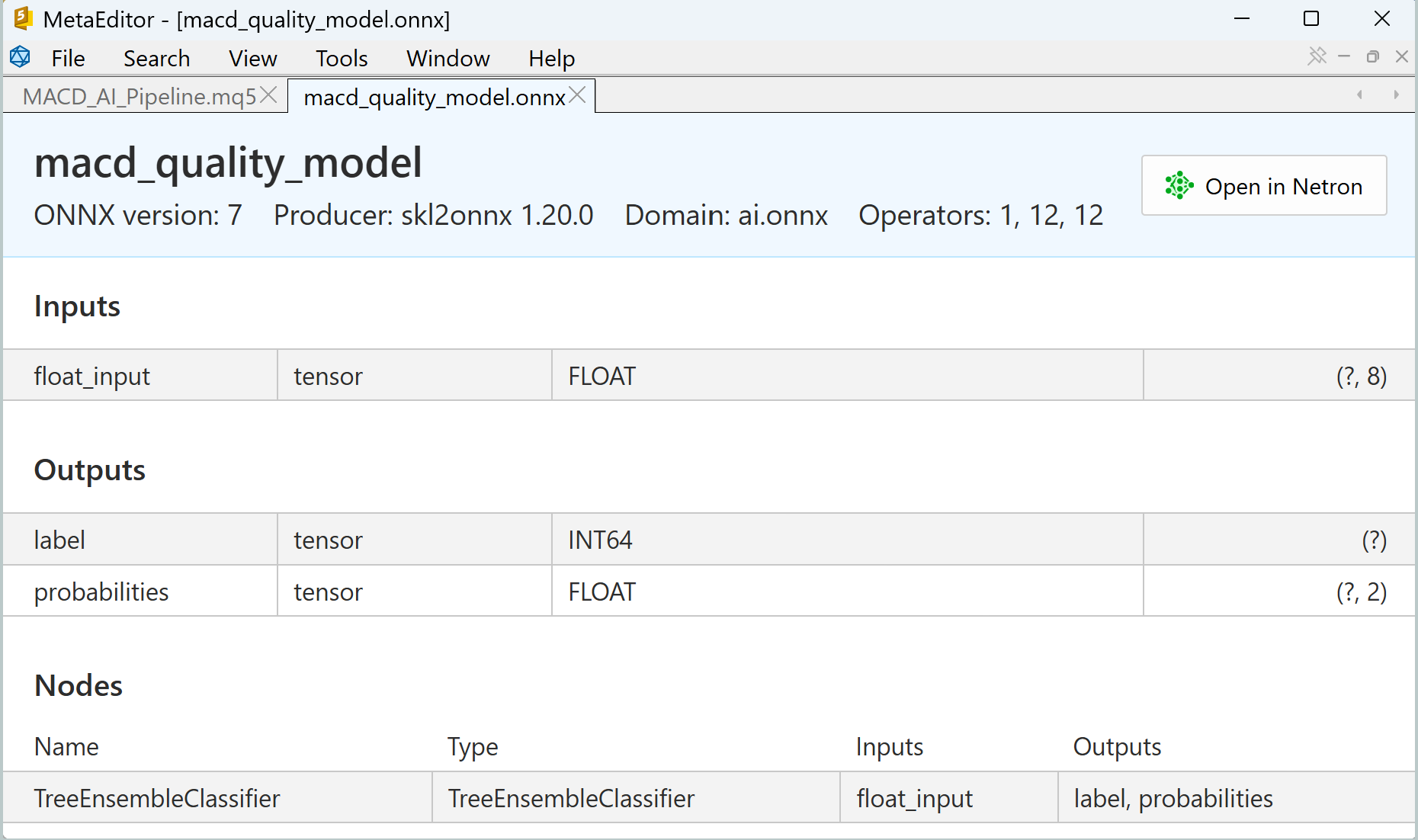Click the Type column header in Nodes
The height and width of the screenshot is (840, 1418).
coord(473,746)
